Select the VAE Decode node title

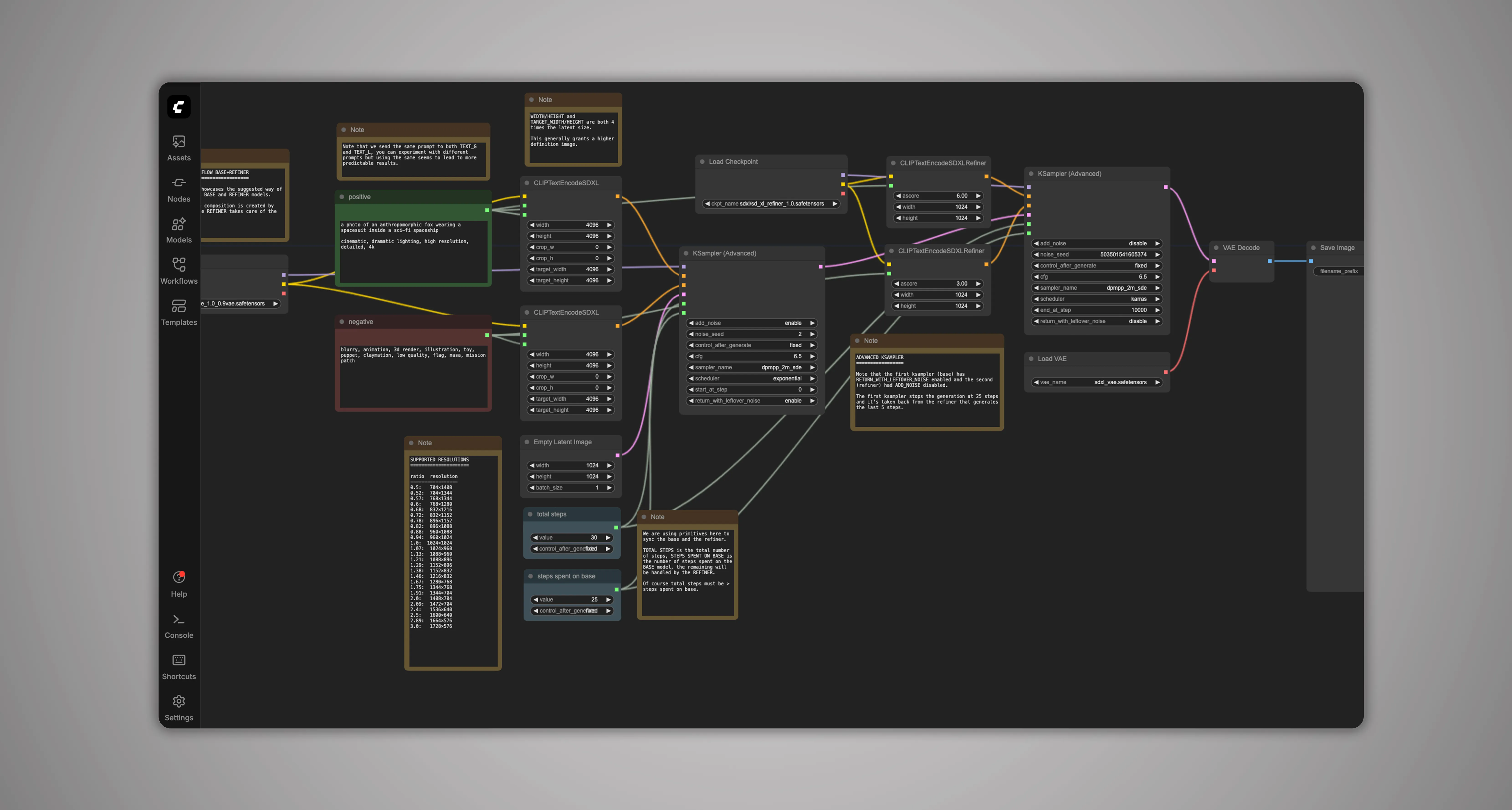pos(1241,248)
